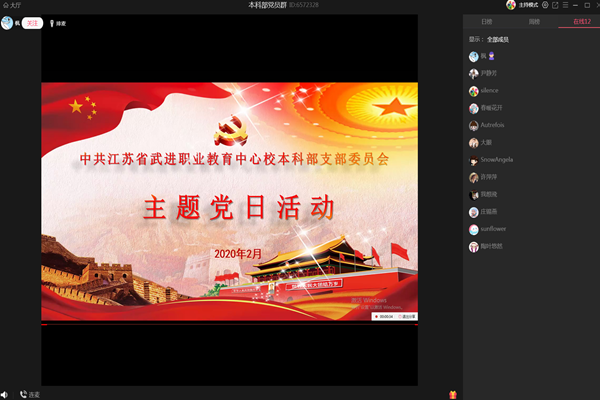Select member SnowAngela in the list
Viewport: 600px width, 400px height.
click(x=532, y=160)
